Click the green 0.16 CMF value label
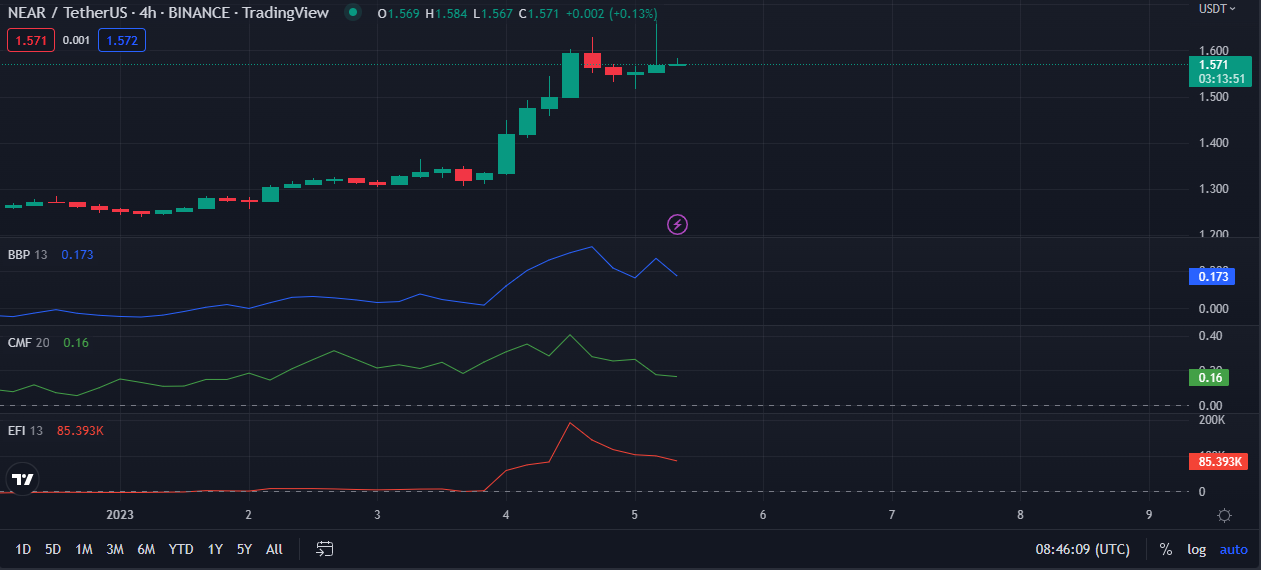1261x570 pixels. pyautogui.click(x=1208, y=377)
